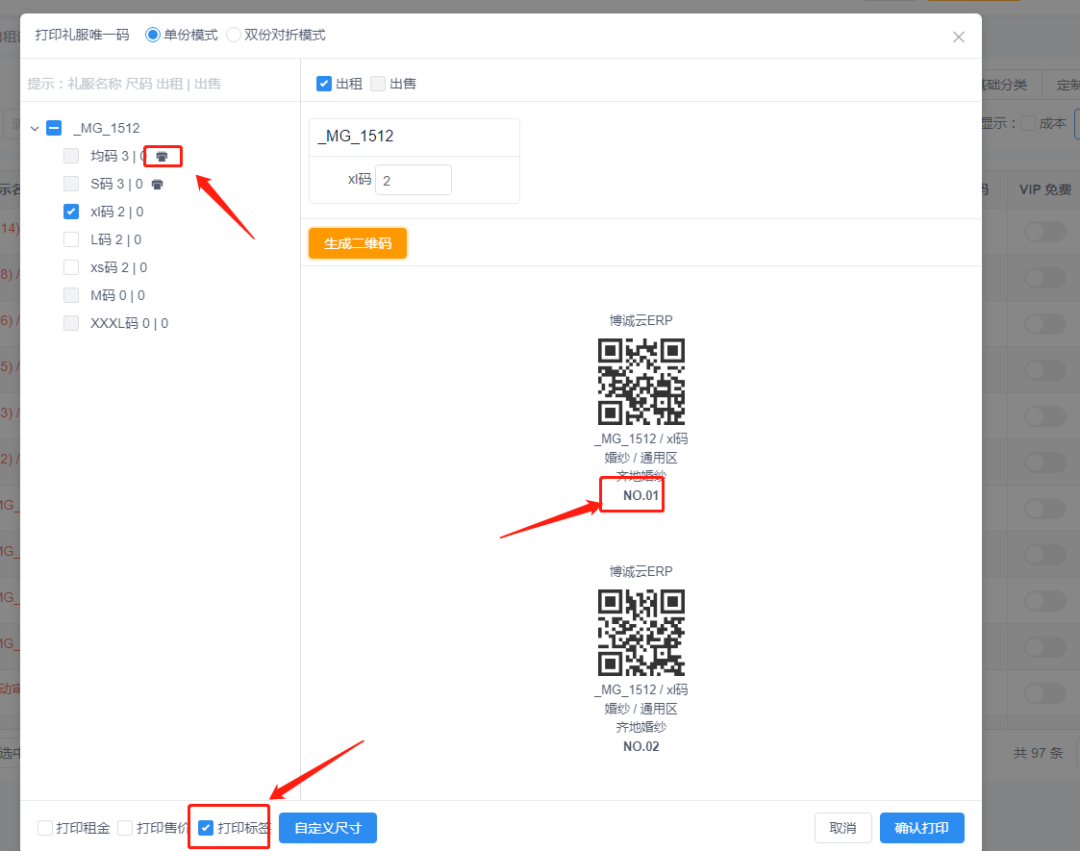
Task: Click the VIP 免费 column header behind dialog
Action: point(1045,190)
